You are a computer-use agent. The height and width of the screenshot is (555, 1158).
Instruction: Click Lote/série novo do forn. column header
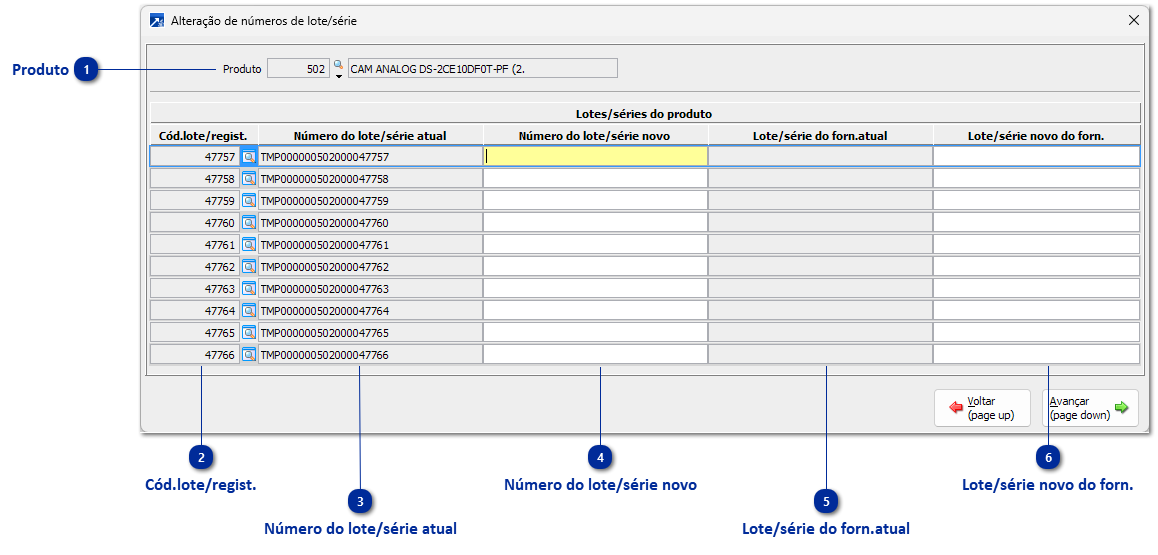point(1036,136)
